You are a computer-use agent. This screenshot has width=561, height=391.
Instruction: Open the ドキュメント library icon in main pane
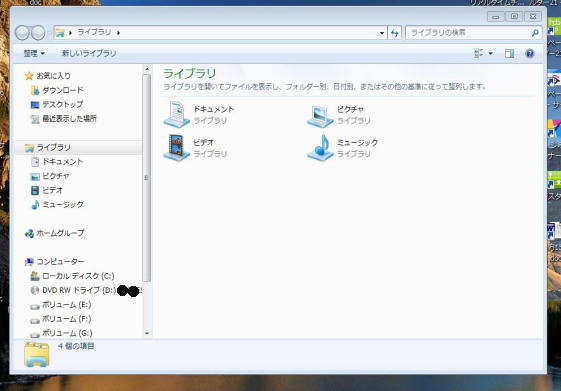tap(176, 114)
